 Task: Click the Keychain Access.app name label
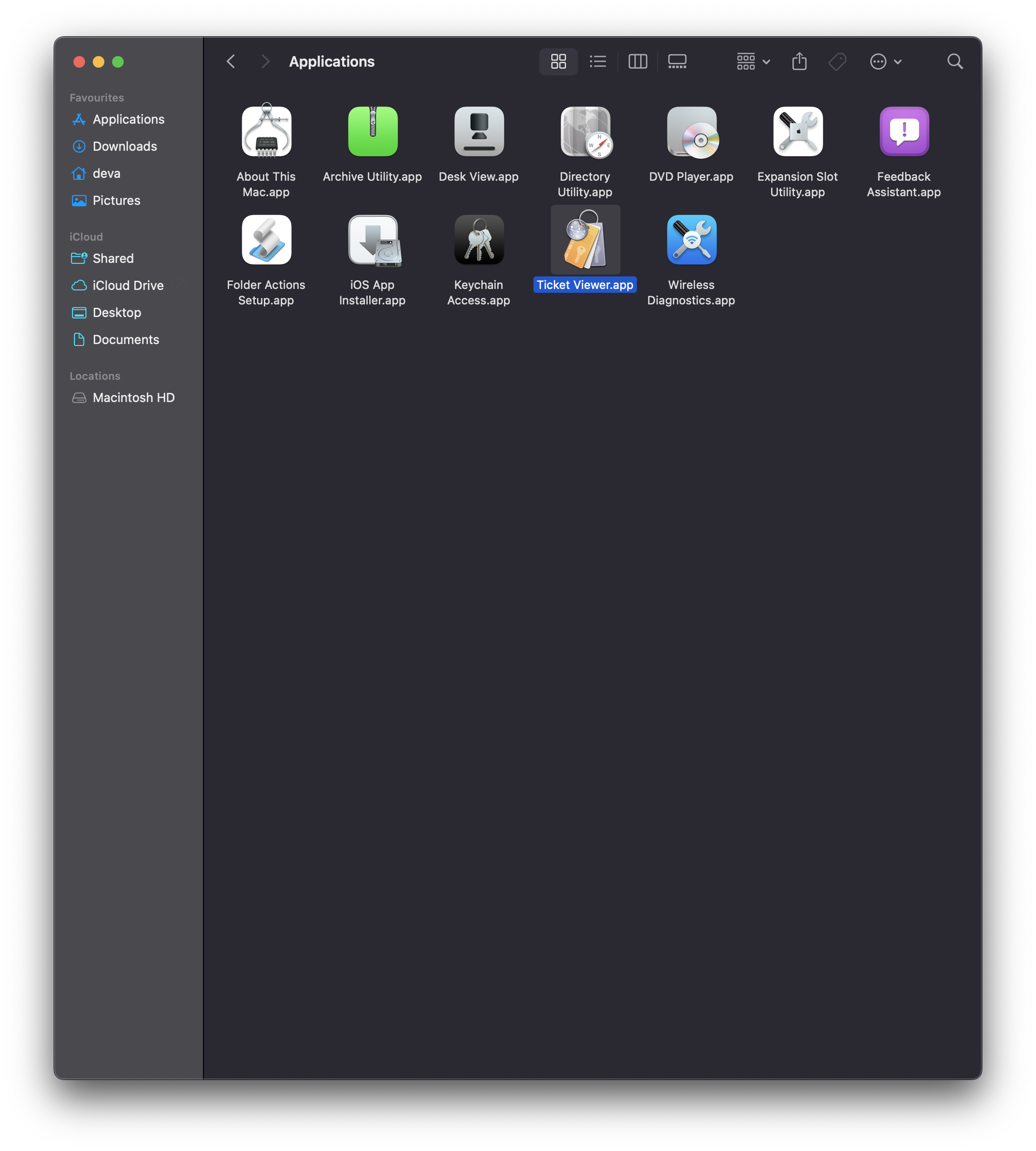[x=479, y=293]
